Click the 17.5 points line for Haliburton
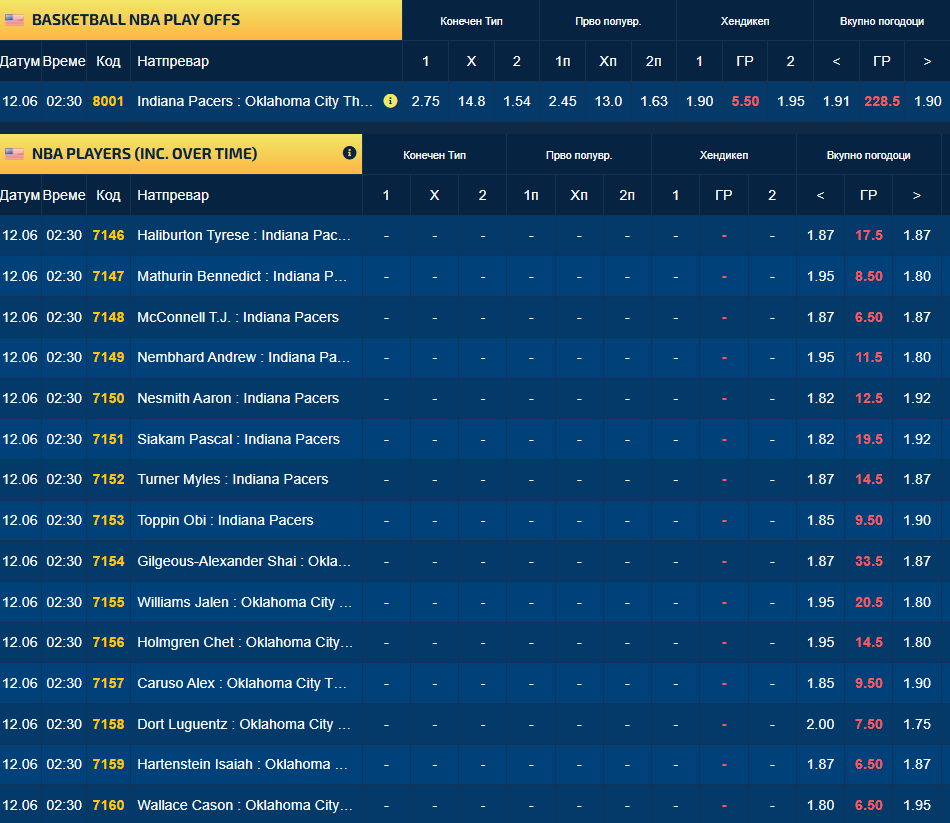Viewport: 950px width, 823px height. click(x=869, y=235)
